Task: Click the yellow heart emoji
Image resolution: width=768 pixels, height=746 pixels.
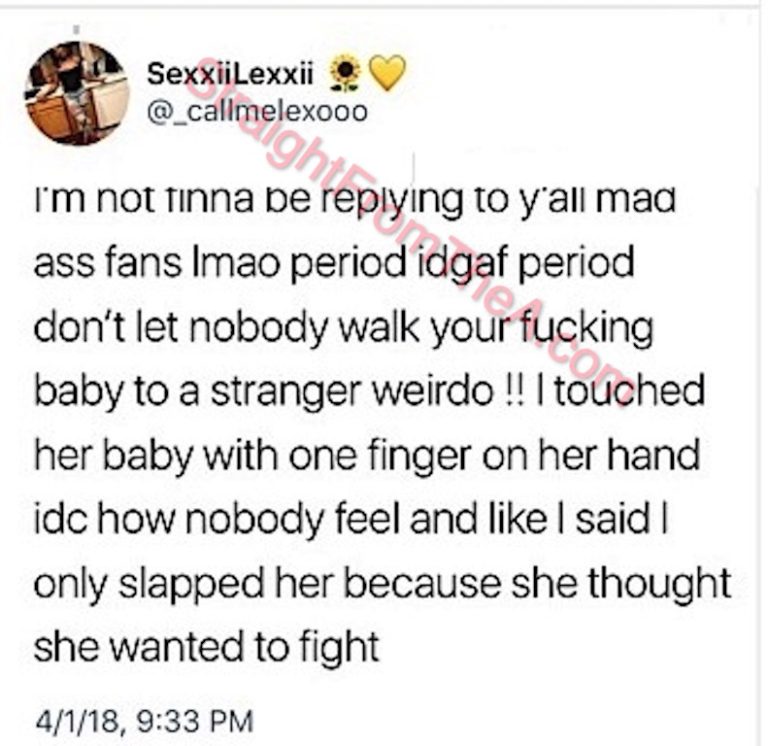Action: 386,73
